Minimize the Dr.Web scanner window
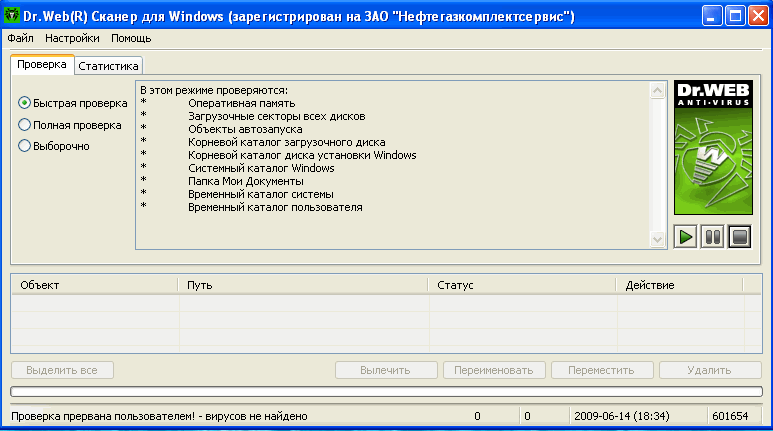 pyautogui.click(x=711, y=16)
